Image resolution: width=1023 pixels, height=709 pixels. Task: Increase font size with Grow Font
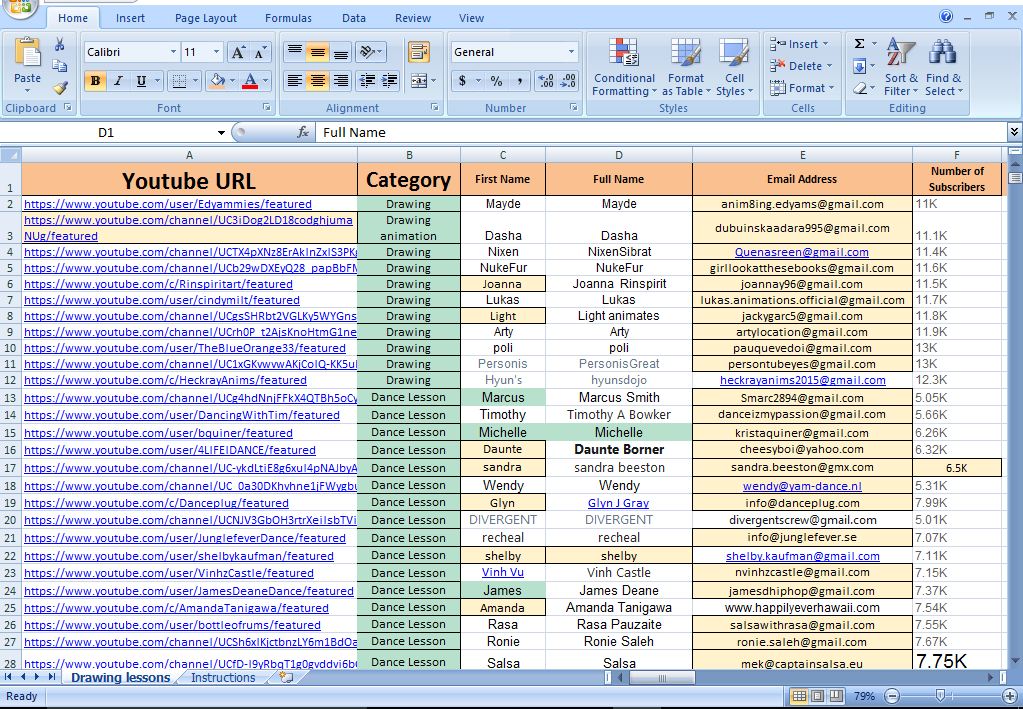(238, 52)
